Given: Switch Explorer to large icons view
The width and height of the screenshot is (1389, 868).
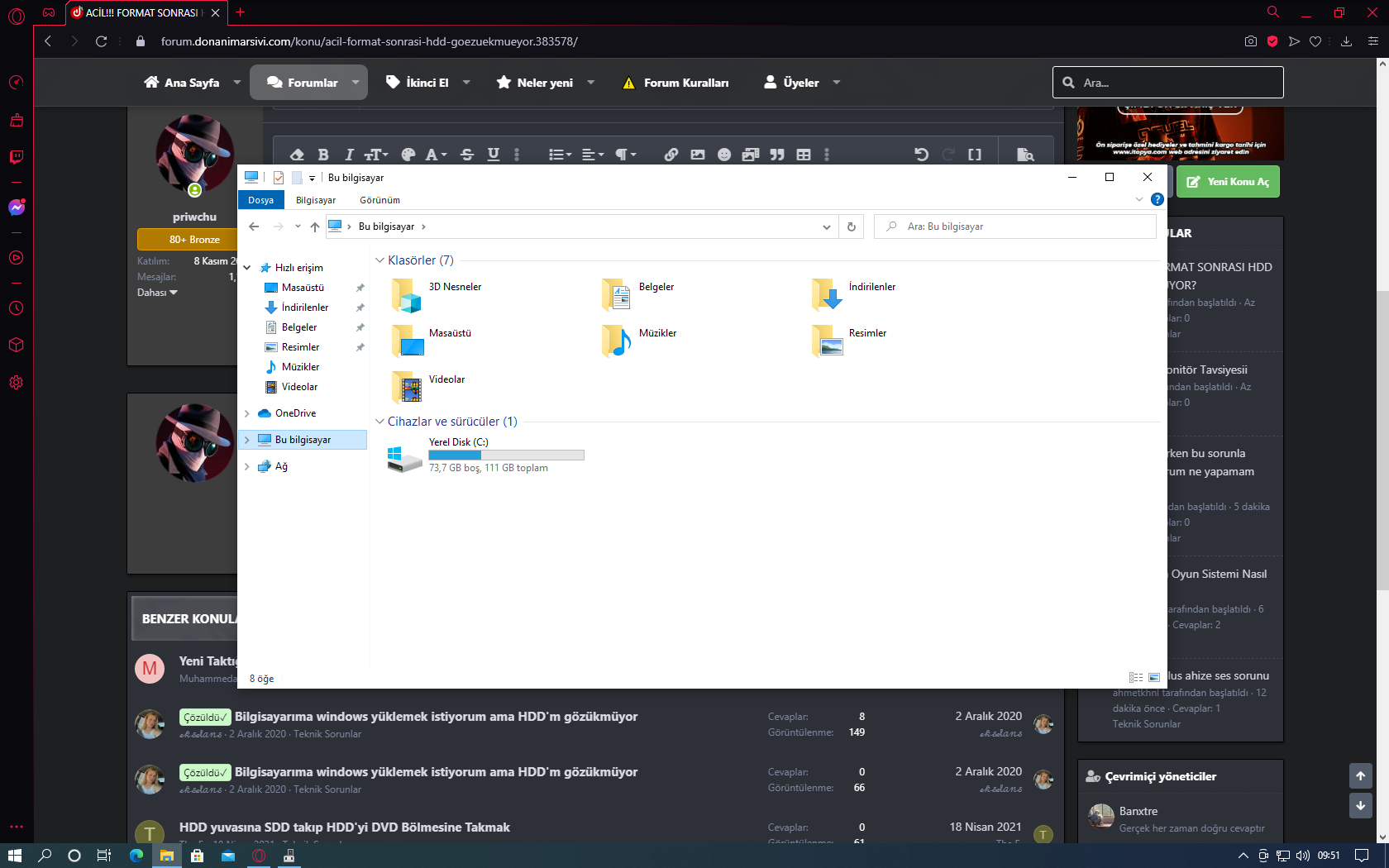Looking at the screenshot, I should (x=1154, y=678).
